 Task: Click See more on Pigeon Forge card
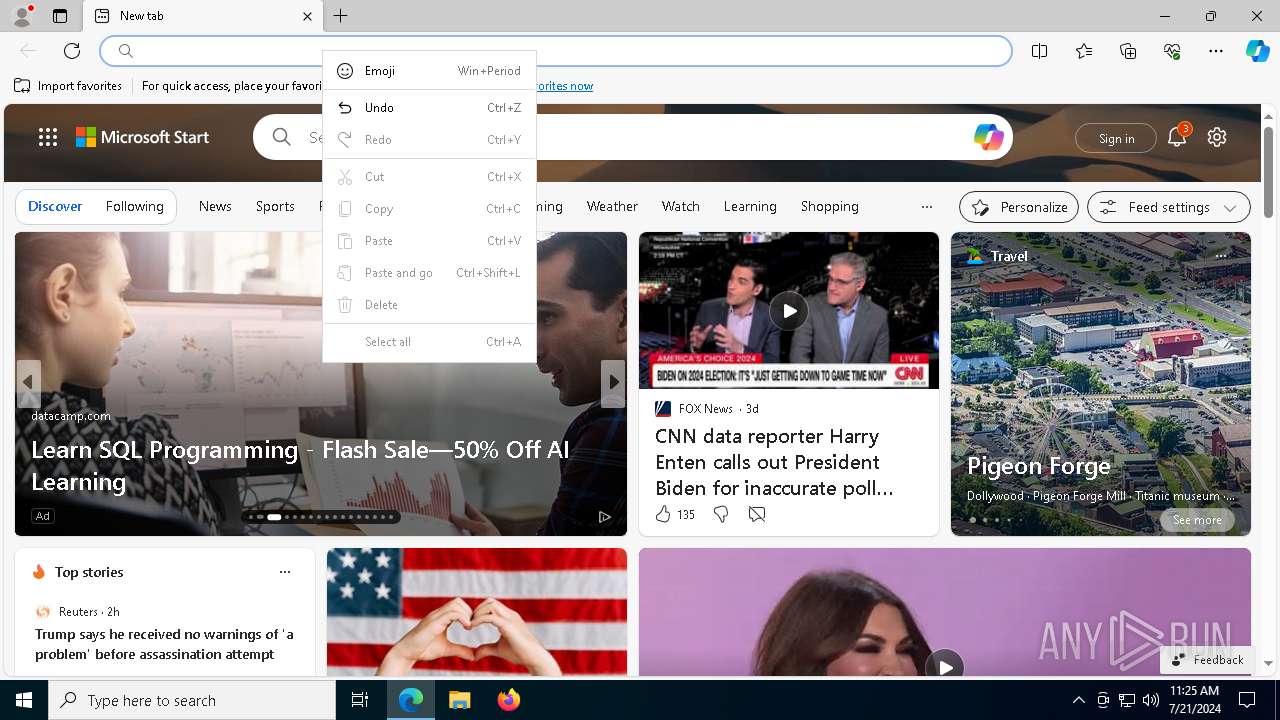(x=1197, y=520)
